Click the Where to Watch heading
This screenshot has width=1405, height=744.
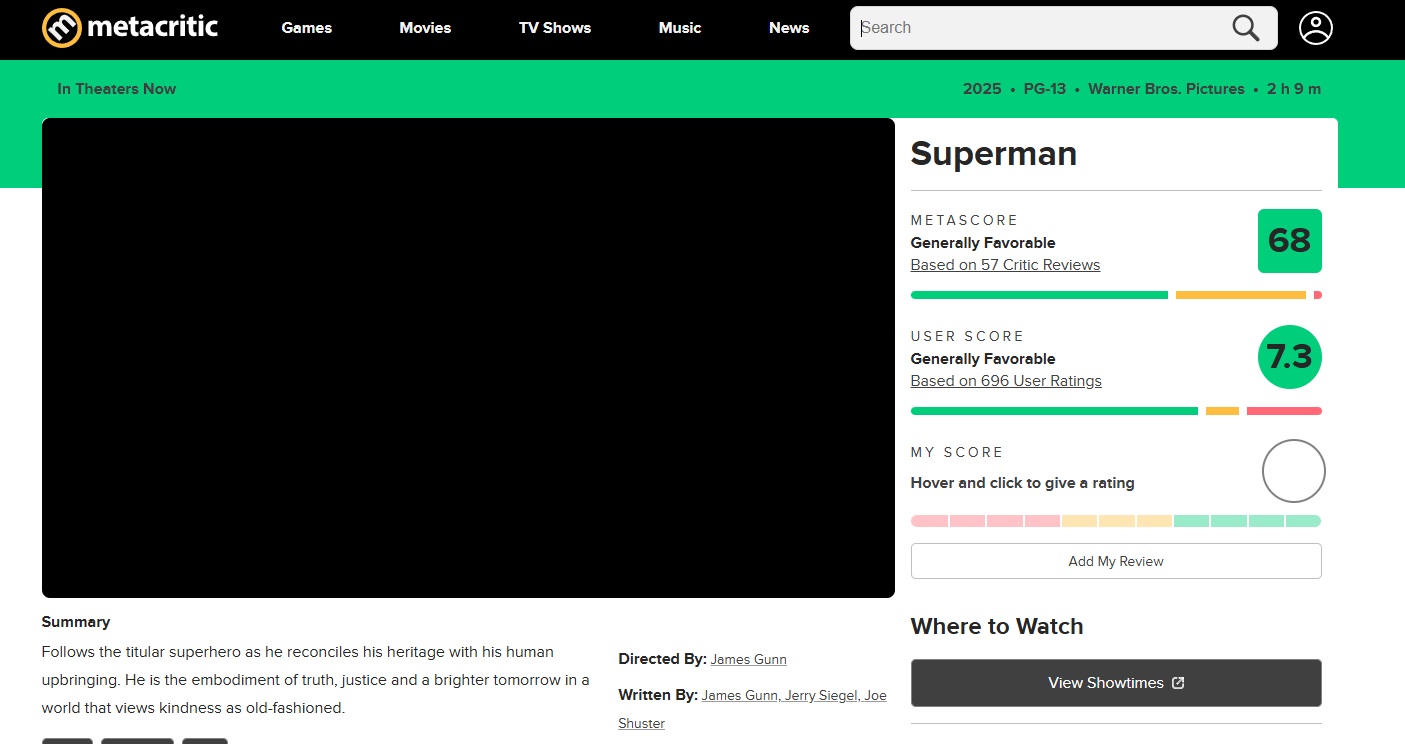coord(997,627)
